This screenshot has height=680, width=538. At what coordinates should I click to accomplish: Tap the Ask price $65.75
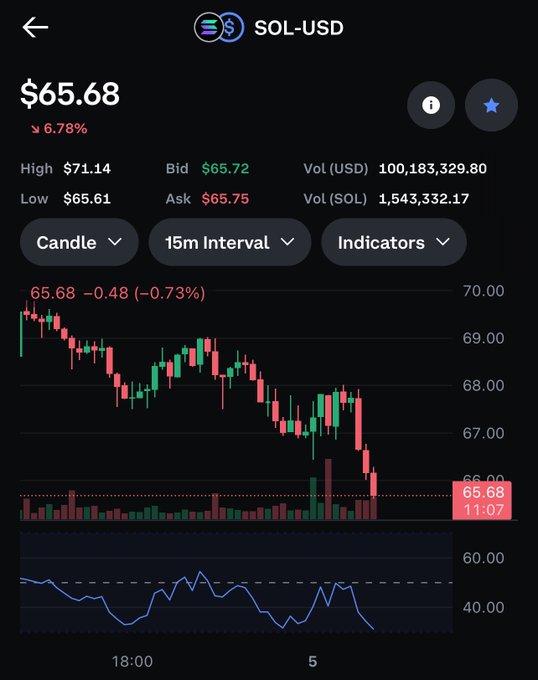225,199
